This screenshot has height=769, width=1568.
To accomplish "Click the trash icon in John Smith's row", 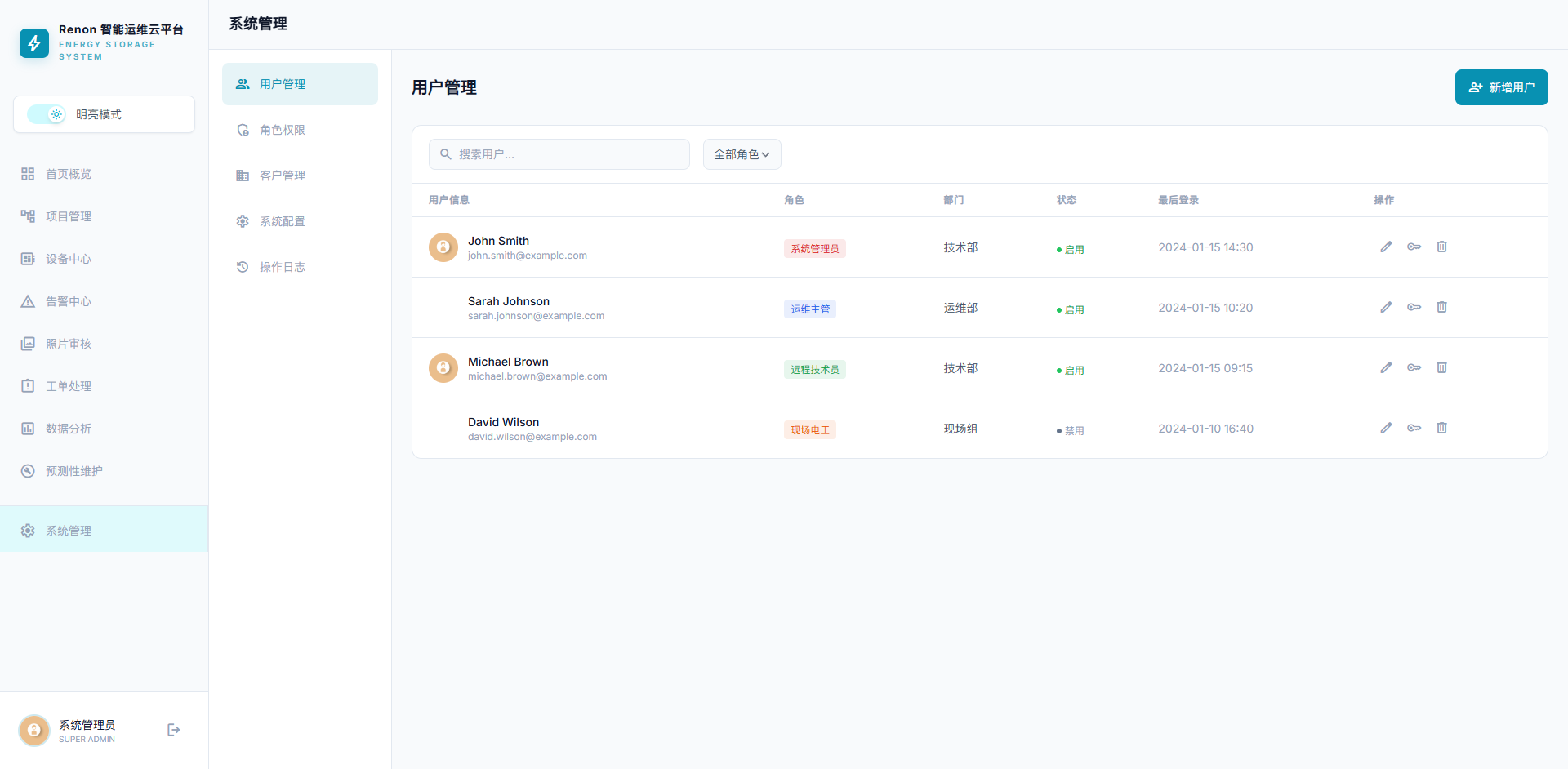I will 1441,247.
